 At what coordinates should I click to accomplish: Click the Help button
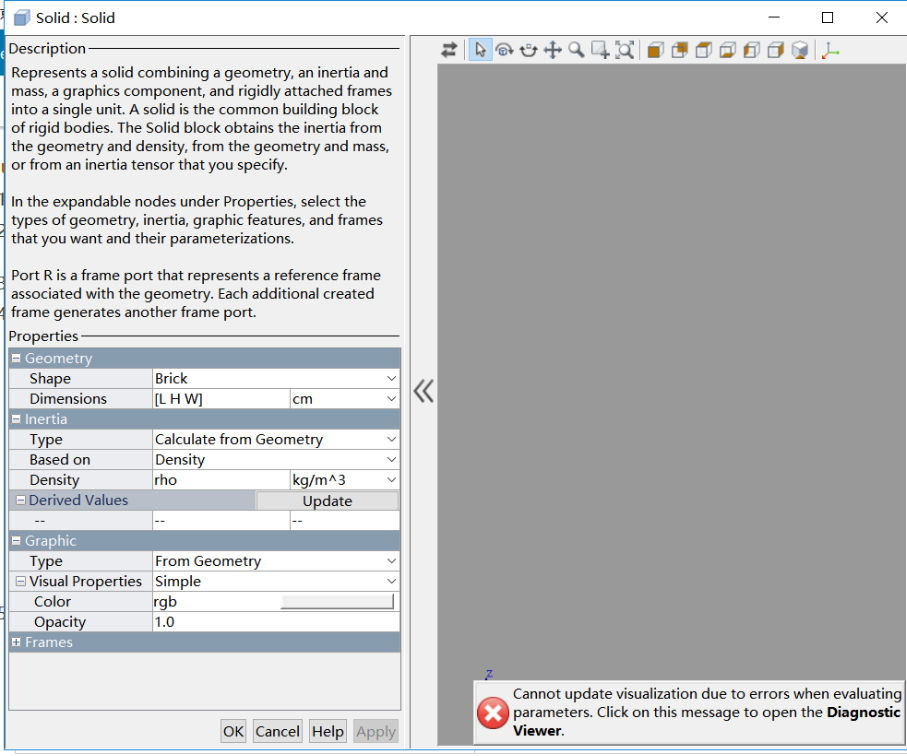tap(327, 731)
